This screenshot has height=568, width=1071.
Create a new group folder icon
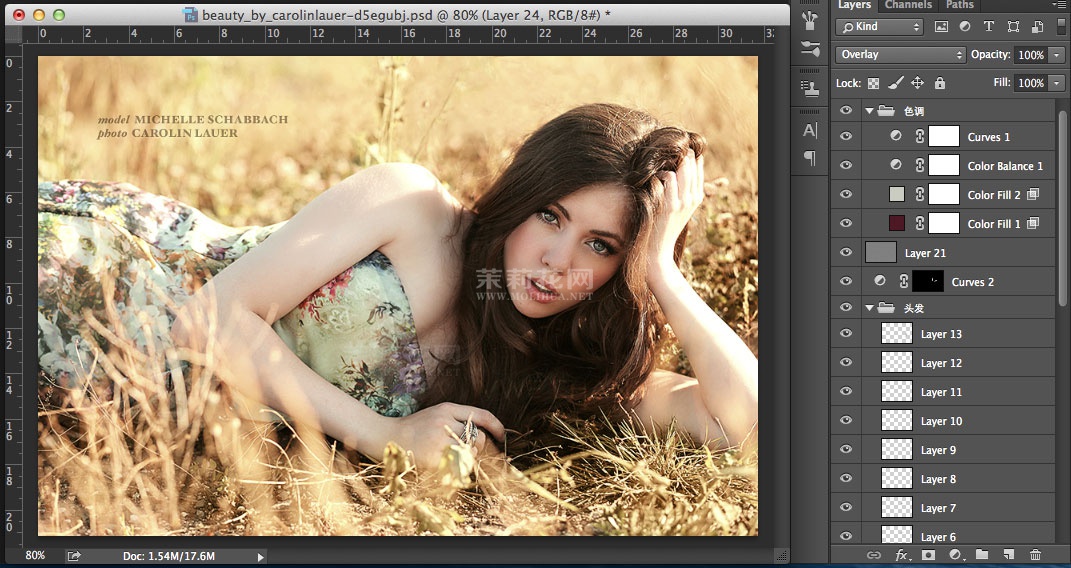(x=982, y=554)
